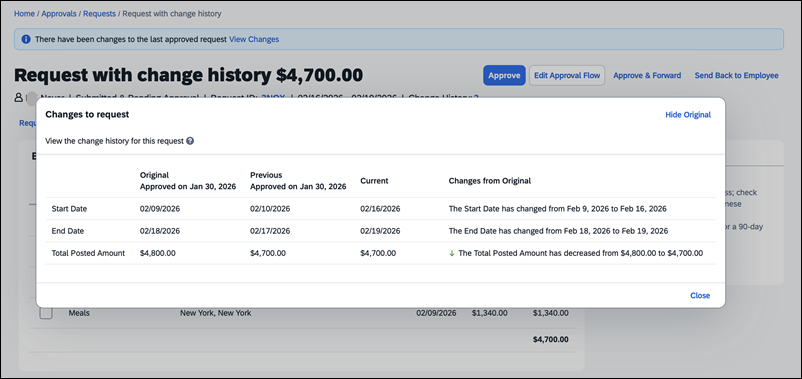Image resolution: width=802 pixels, height=379 pixels.
Task: Click the Current end date 02/19/2026
Action: [x=380, y=231]
